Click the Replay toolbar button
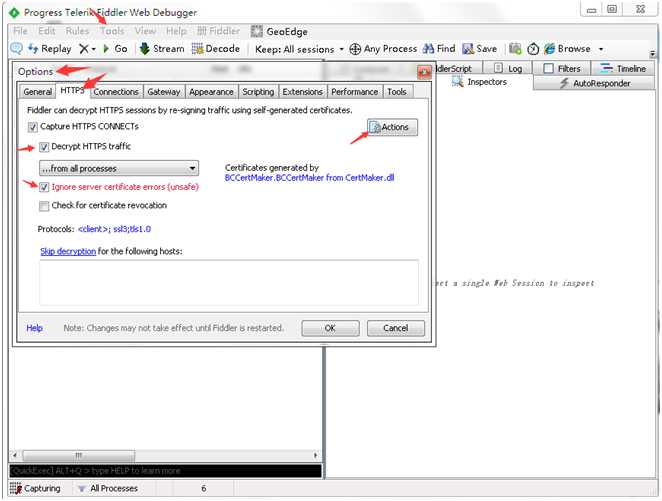Image resolution: width=662 pixels, height=501 pixels. point(50,49)
